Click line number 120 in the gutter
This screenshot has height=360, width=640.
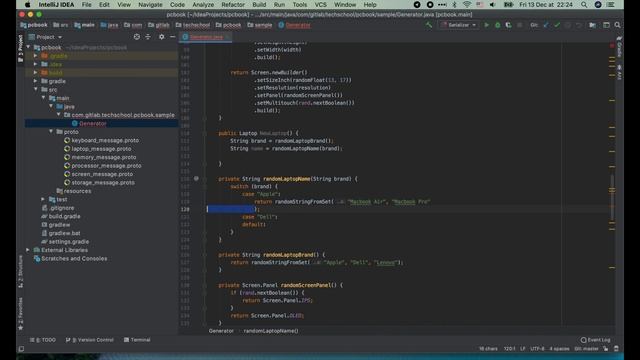[185, 209]
